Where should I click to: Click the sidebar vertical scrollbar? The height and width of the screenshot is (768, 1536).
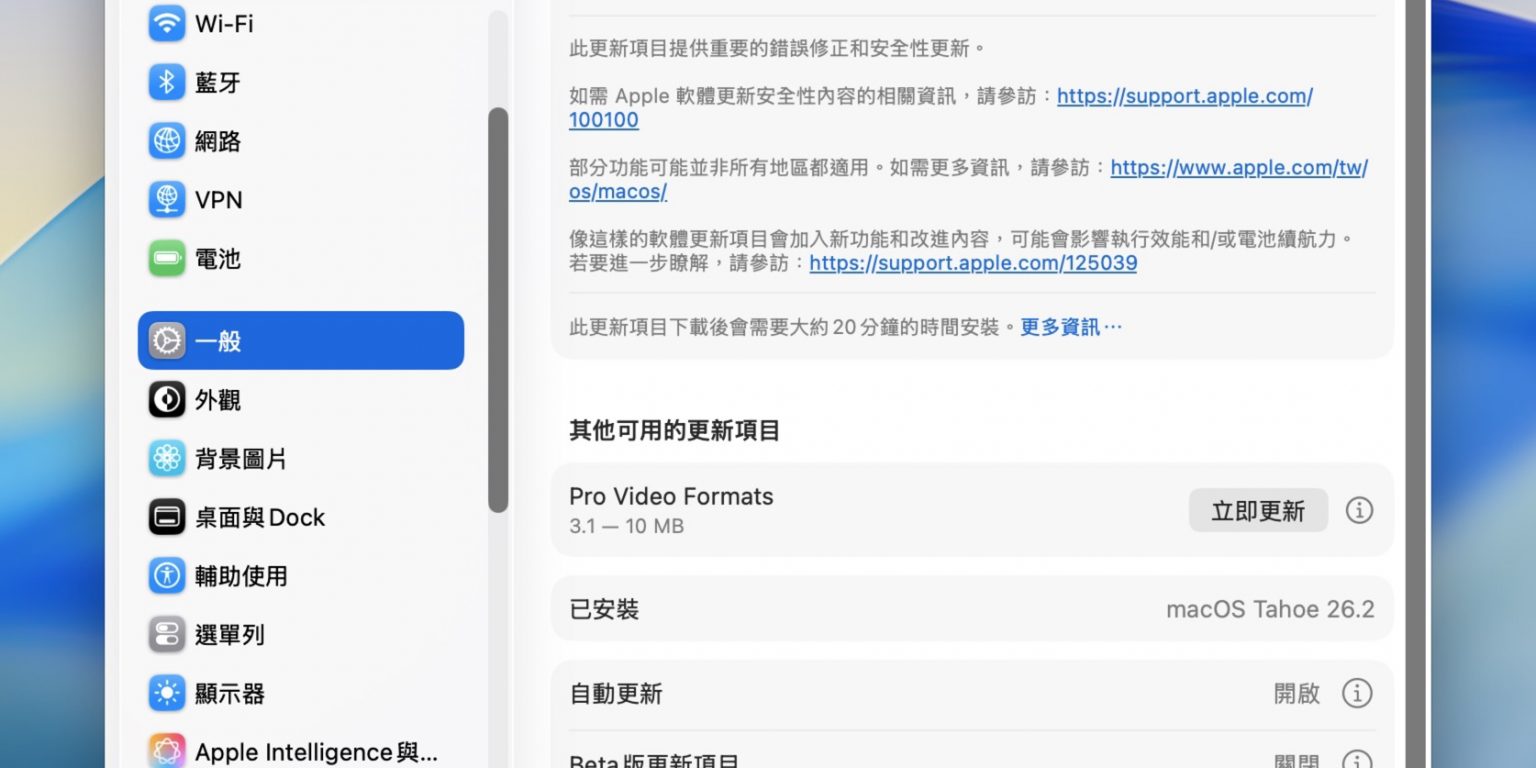[497, 310]
